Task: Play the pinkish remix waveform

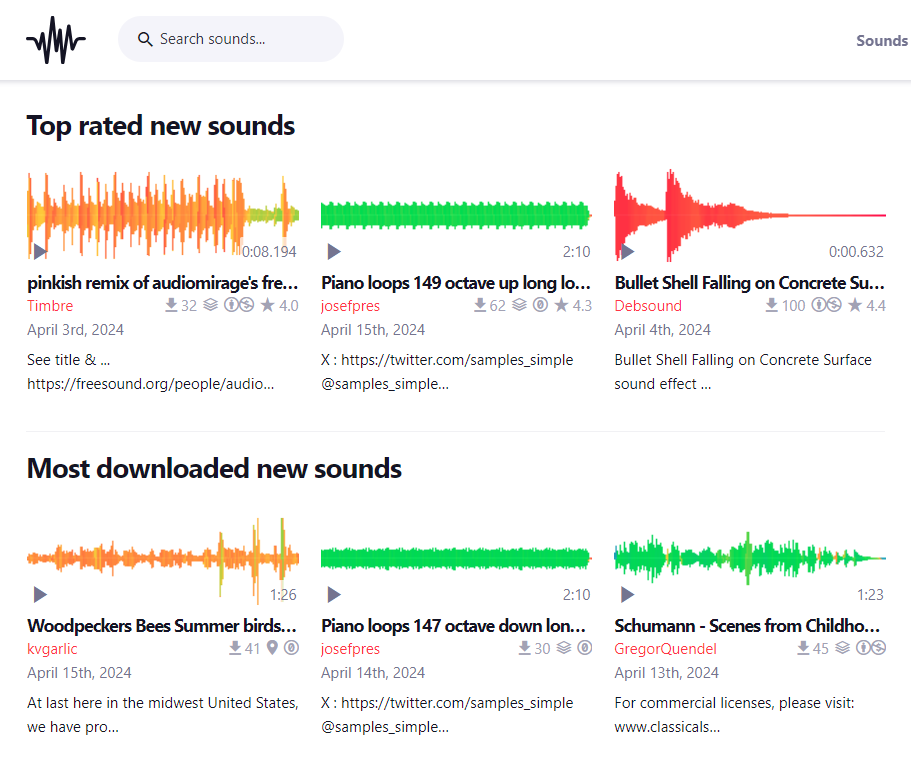Action: pos(39,251)
